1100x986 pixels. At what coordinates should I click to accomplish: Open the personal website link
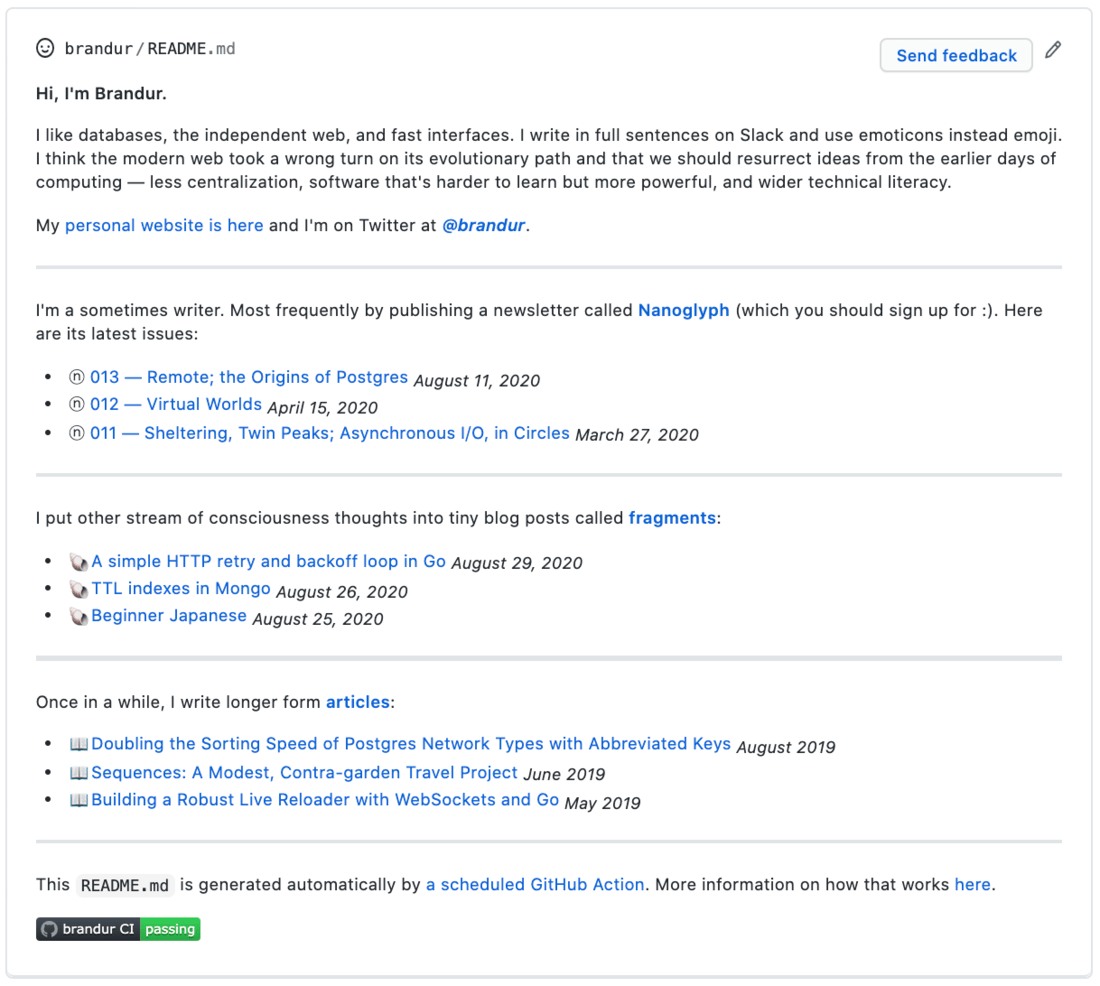point(164,225)
